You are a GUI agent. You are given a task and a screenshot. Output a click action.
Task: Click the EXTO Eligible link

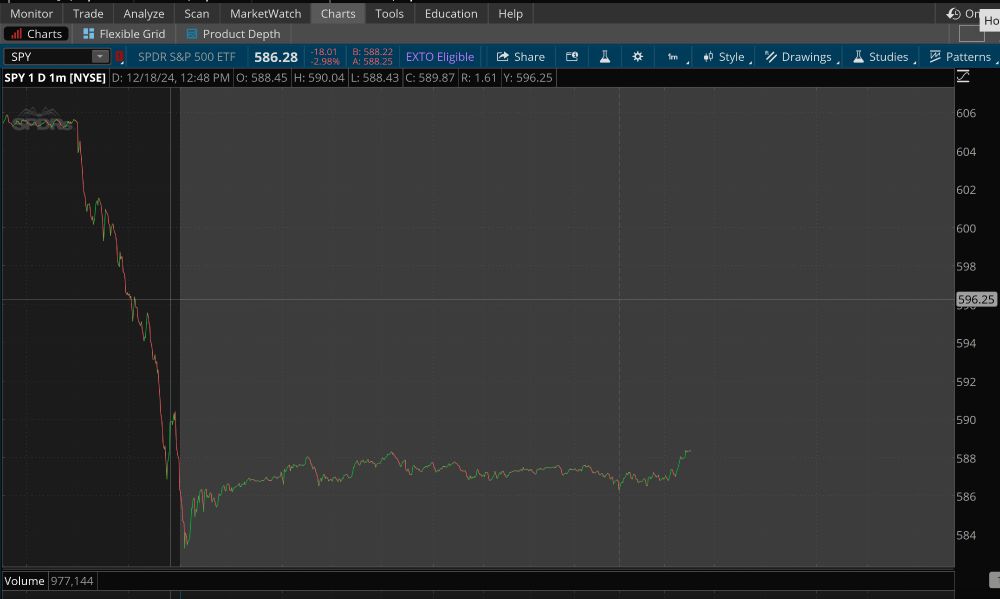pyautogui.click(x=440, y=57)
